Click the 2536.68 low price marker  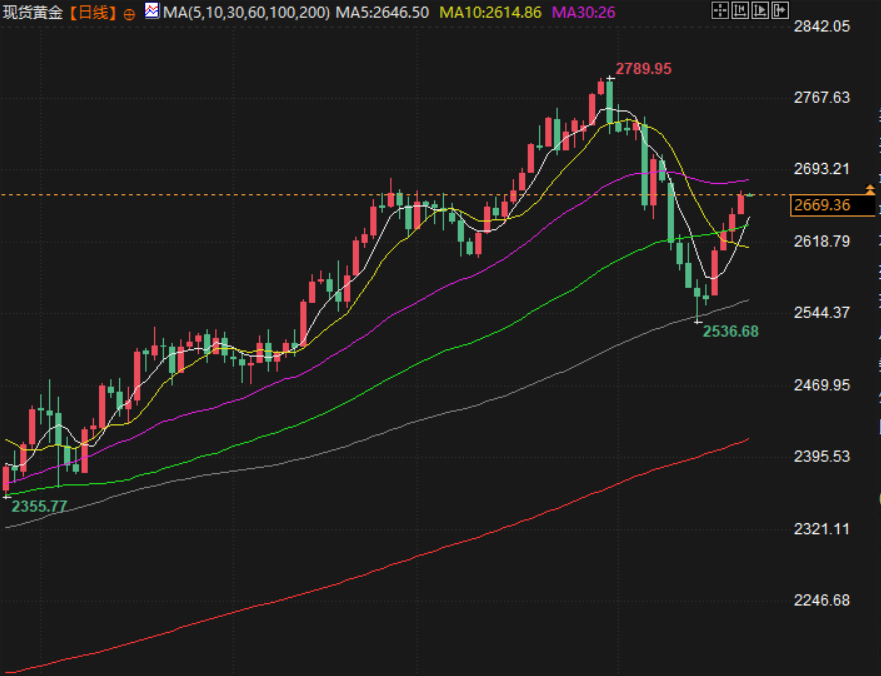pyautogui.click(x=730, y=331)
